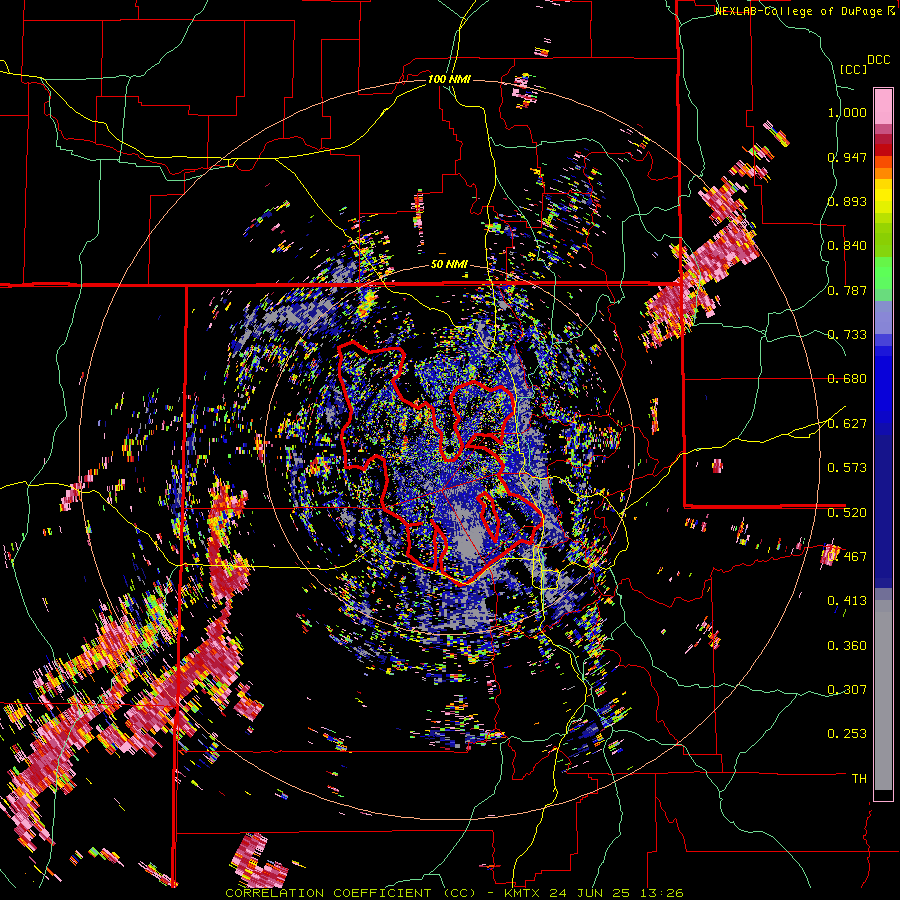The height and width of the screenshot is (900, 900).
Task: Pick the black bottom segment of color bar
Action: click(x=883, y=795)
